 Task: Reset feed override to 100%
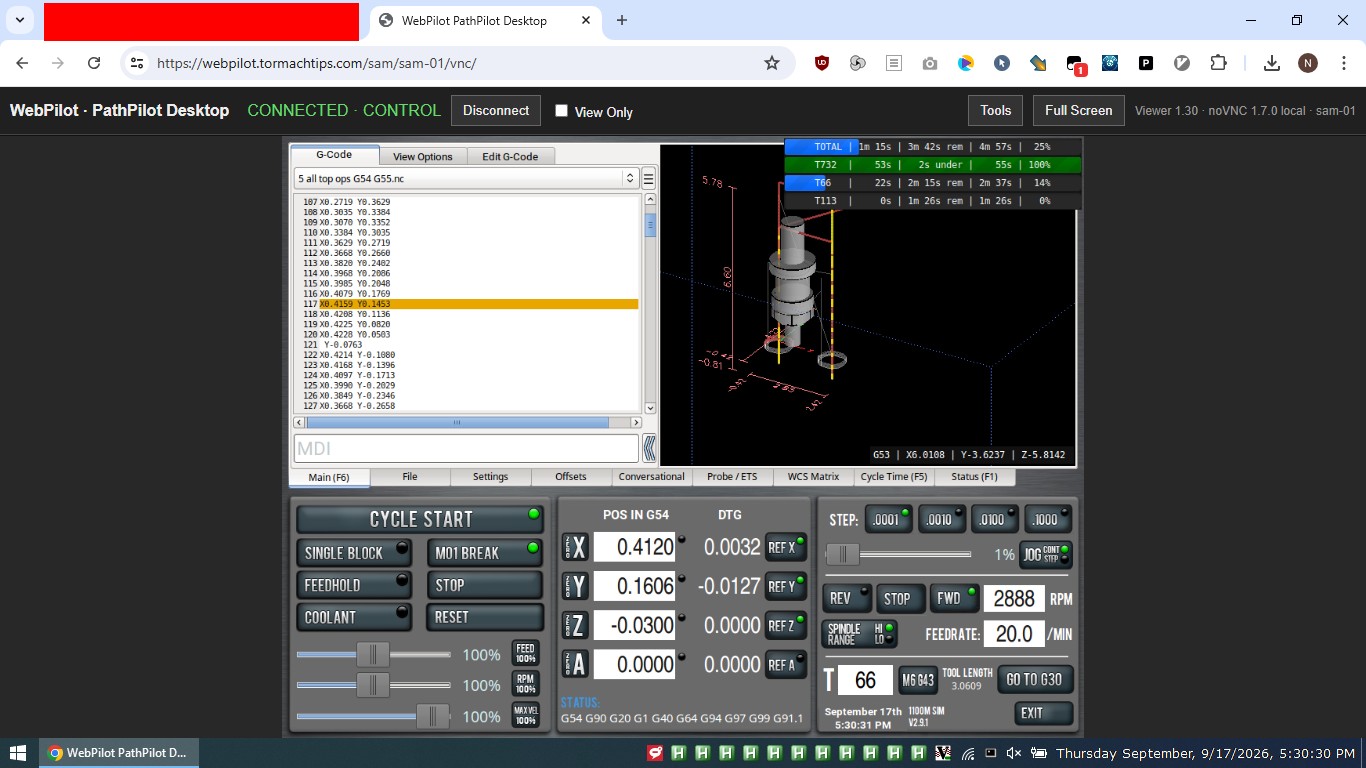click(x=526, y=654)
